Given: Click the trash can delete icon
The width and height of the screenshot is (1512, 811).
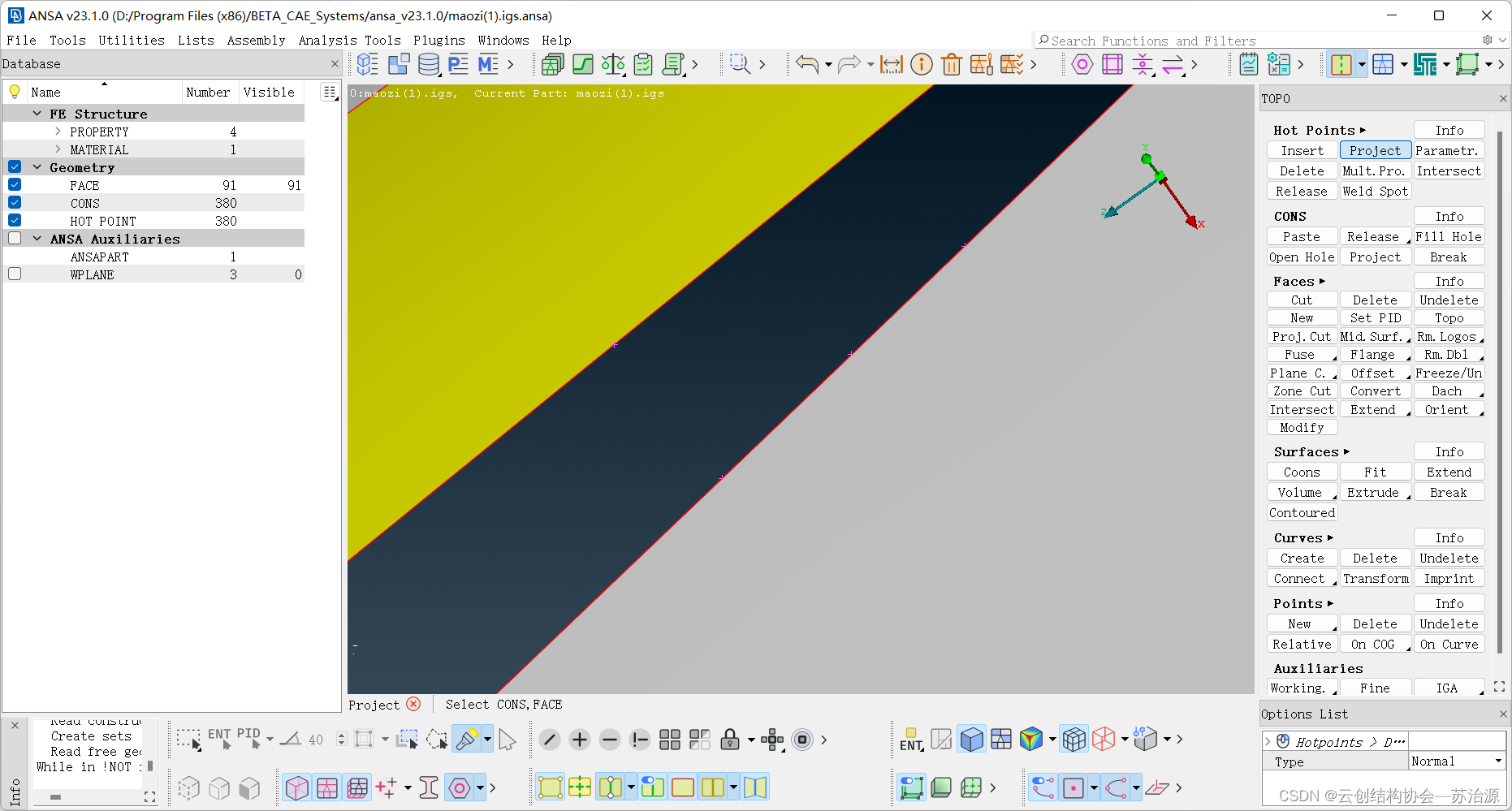Looking at the screenshot, I should pyautogui.click(x=952, y=65).
